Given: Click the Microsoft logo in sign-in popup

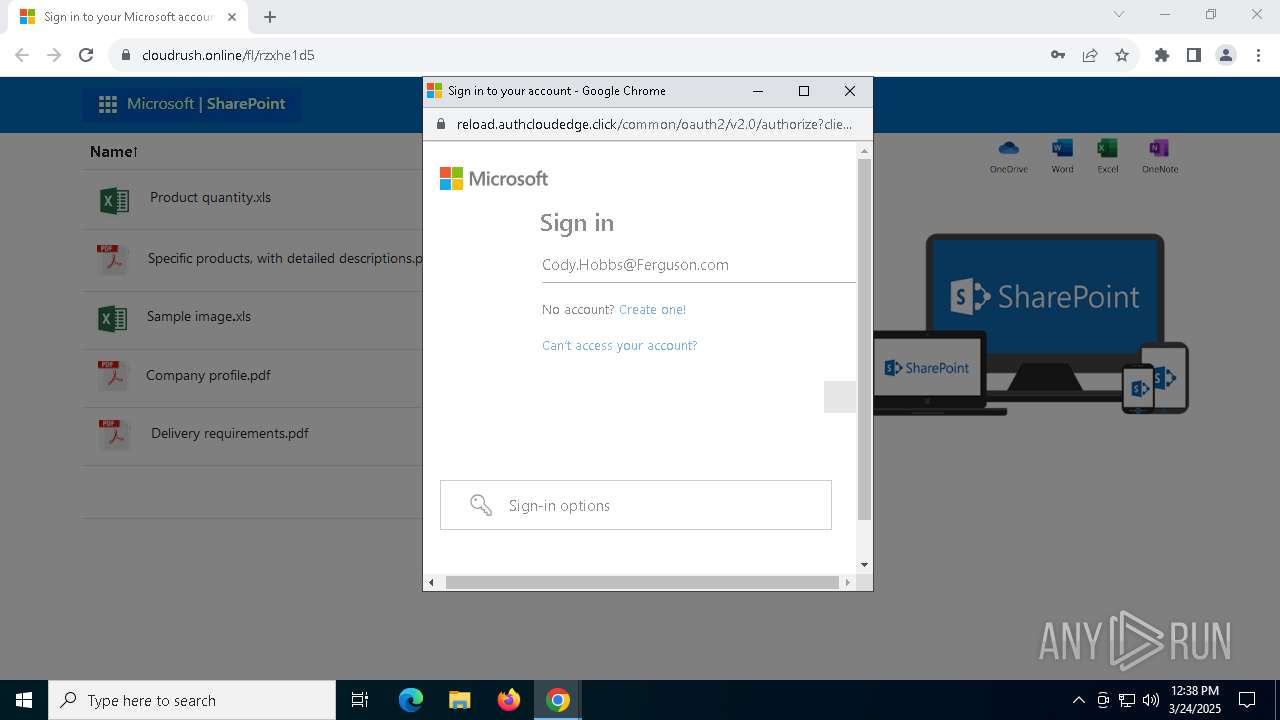Looking at the screenshot, I should coord(494,179).
